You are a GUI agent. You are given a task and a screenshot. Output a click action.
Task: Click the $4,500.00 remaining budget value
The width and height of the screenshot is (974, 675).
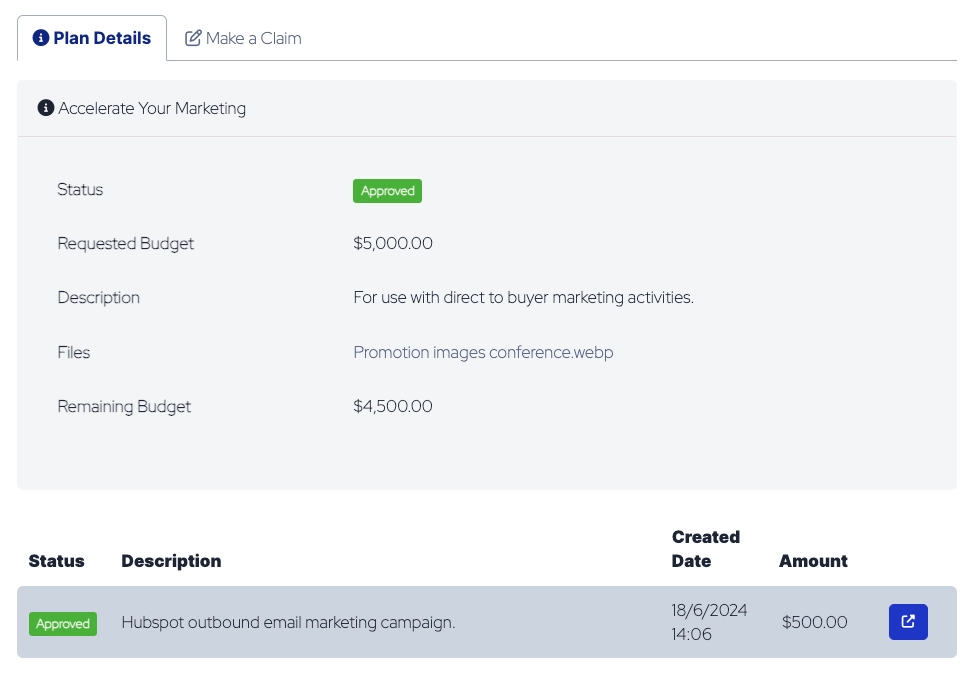point(393,406)
